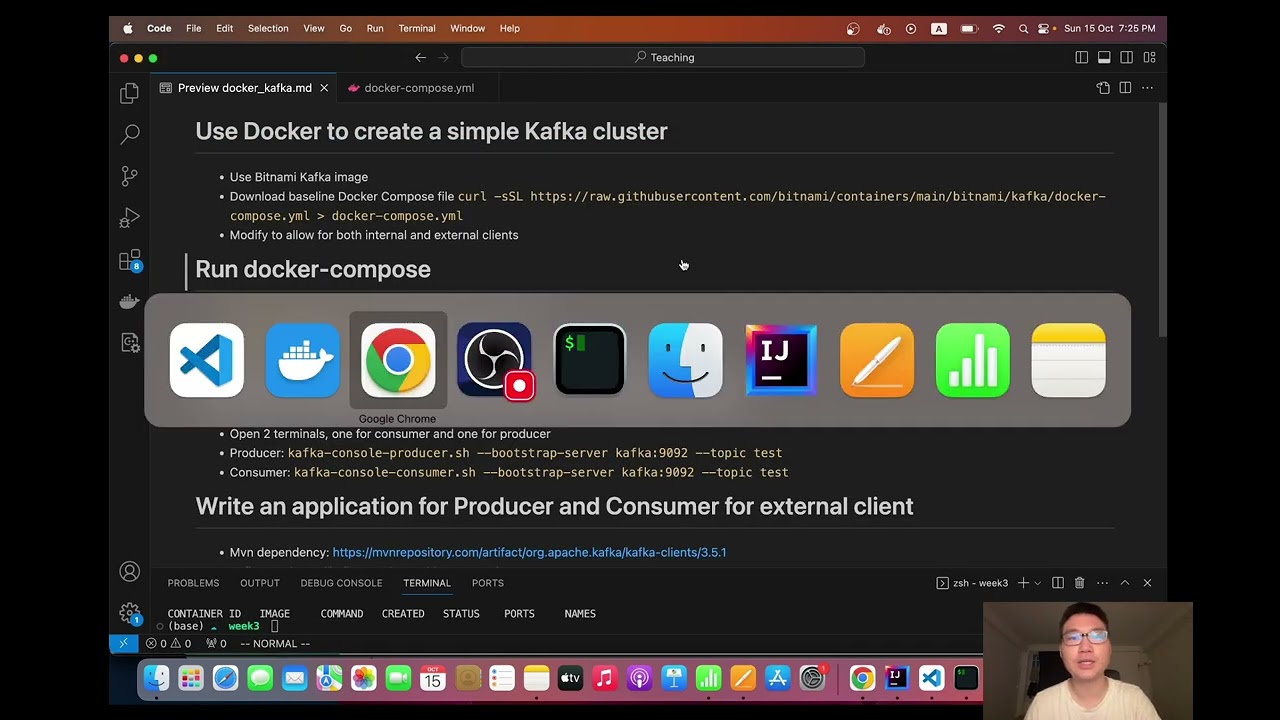
Task: Click the terminal prompt line week3
Action: click(x=223, y=626)
